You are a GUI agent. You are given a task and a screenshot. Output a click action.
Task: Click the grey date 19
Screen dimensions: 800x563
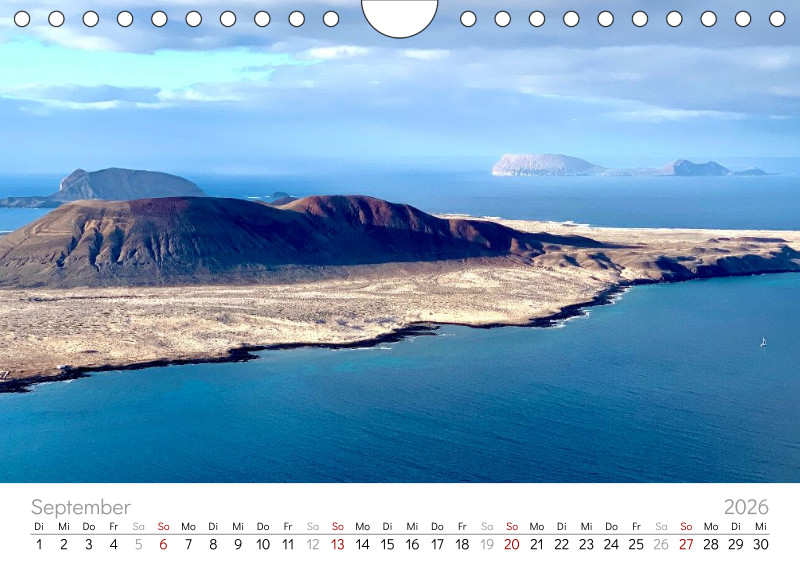487,545
